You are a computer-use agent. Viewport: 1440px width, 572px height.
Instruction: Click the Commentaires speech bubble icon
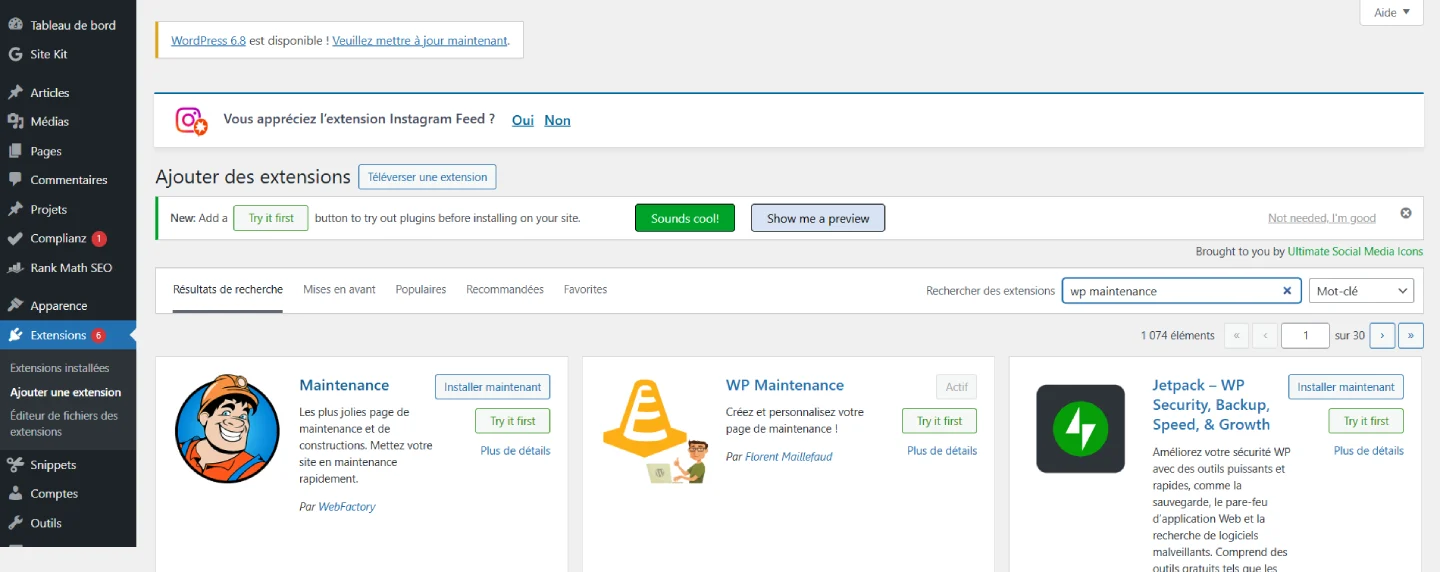[15, 180]
